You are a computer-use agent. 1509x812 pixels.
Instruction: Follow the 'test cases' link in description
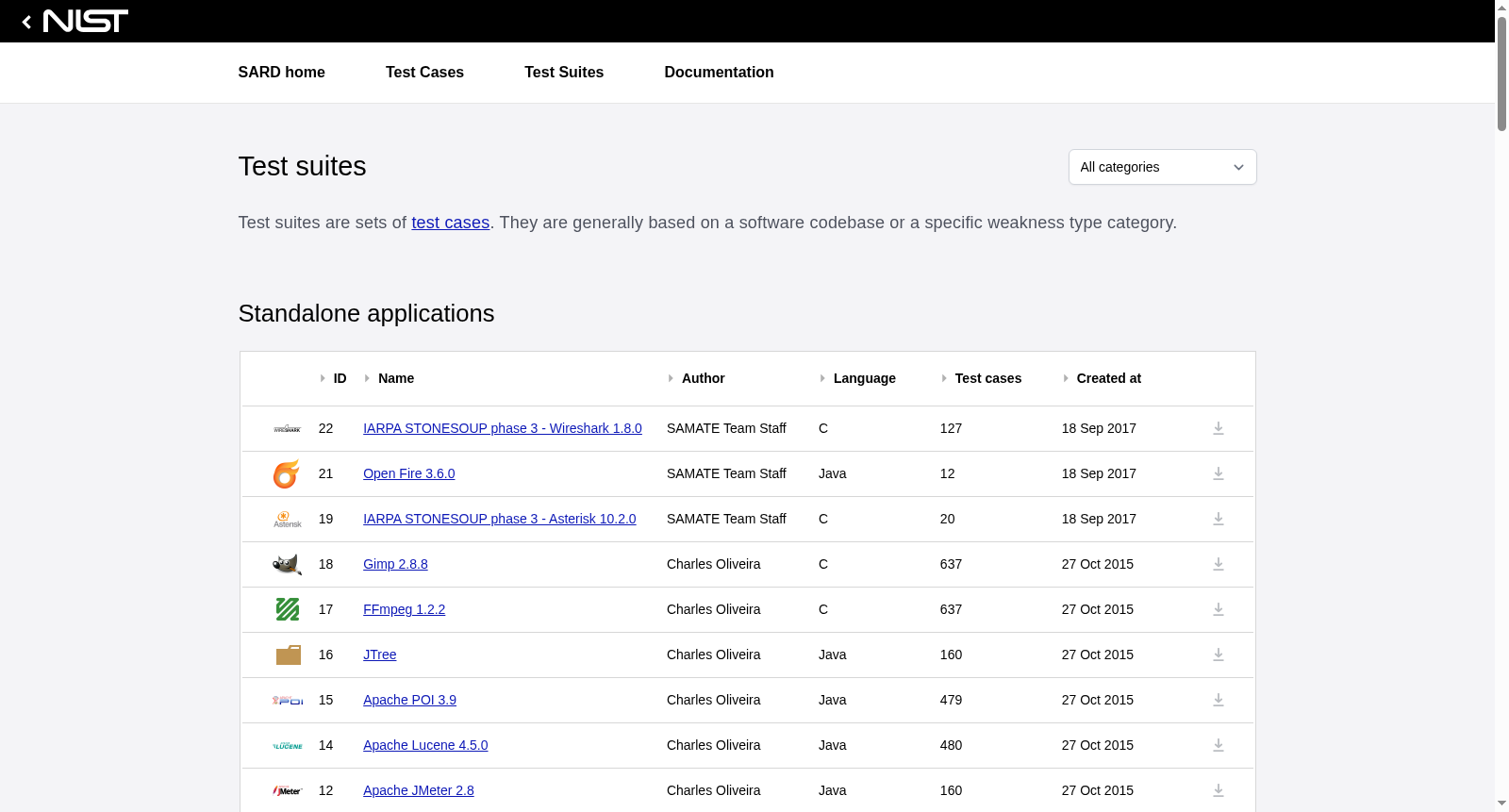click(450, 223)
